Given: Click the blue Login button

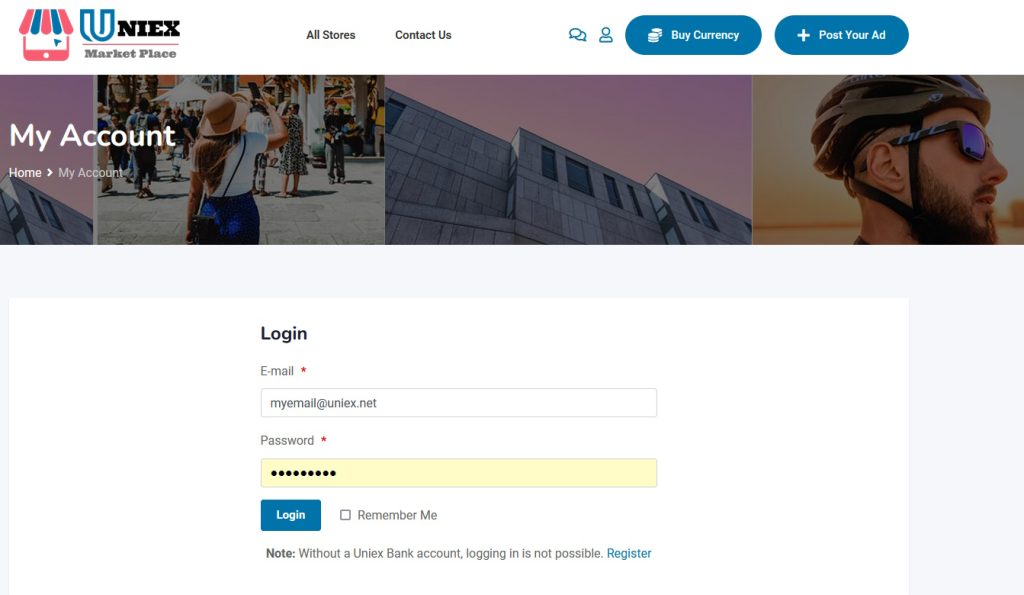Looking at the screenshot, I should point(291,515).
